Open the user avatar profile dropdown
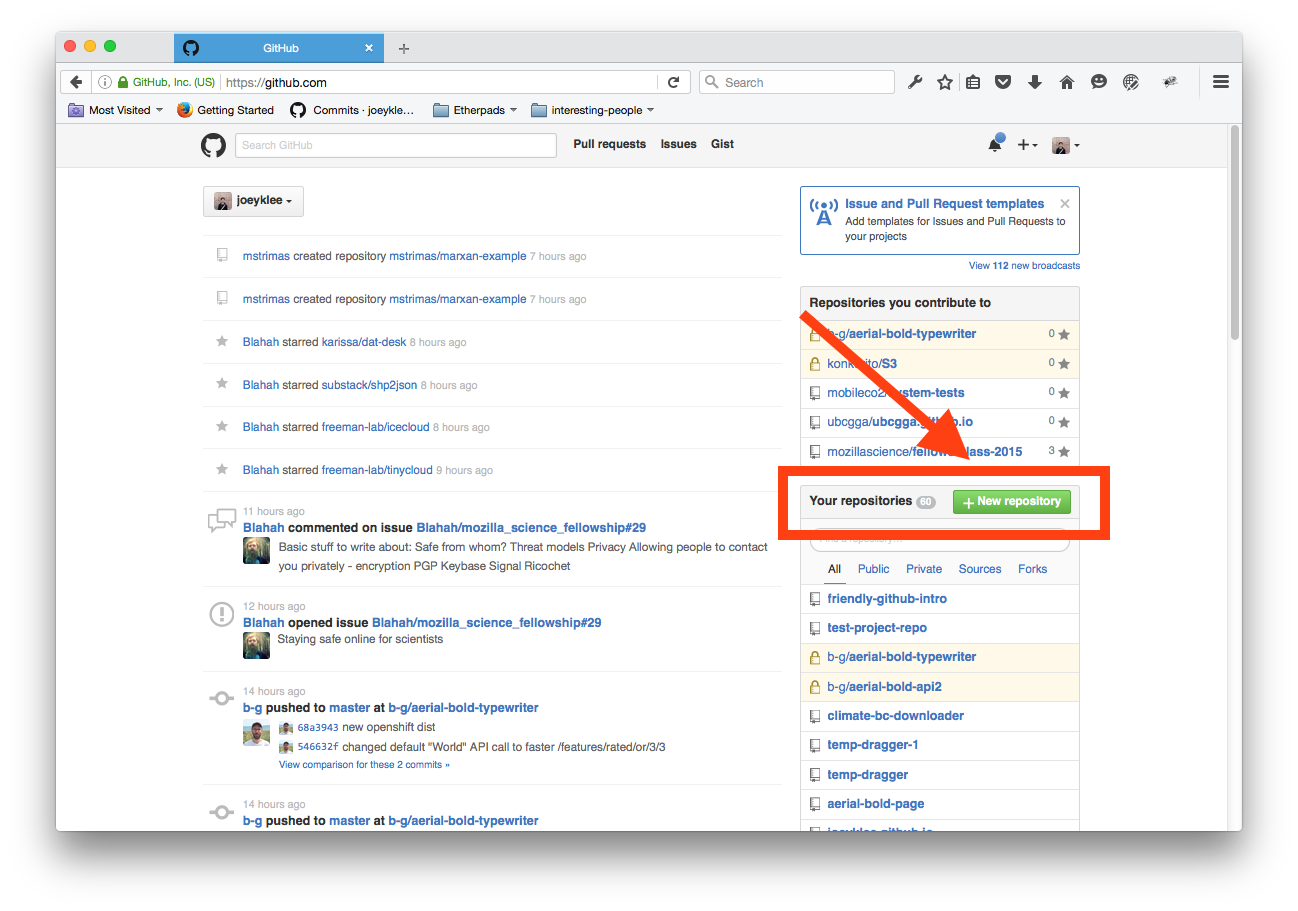Viewport: 1298px width, 911px height. [1065, 145]
